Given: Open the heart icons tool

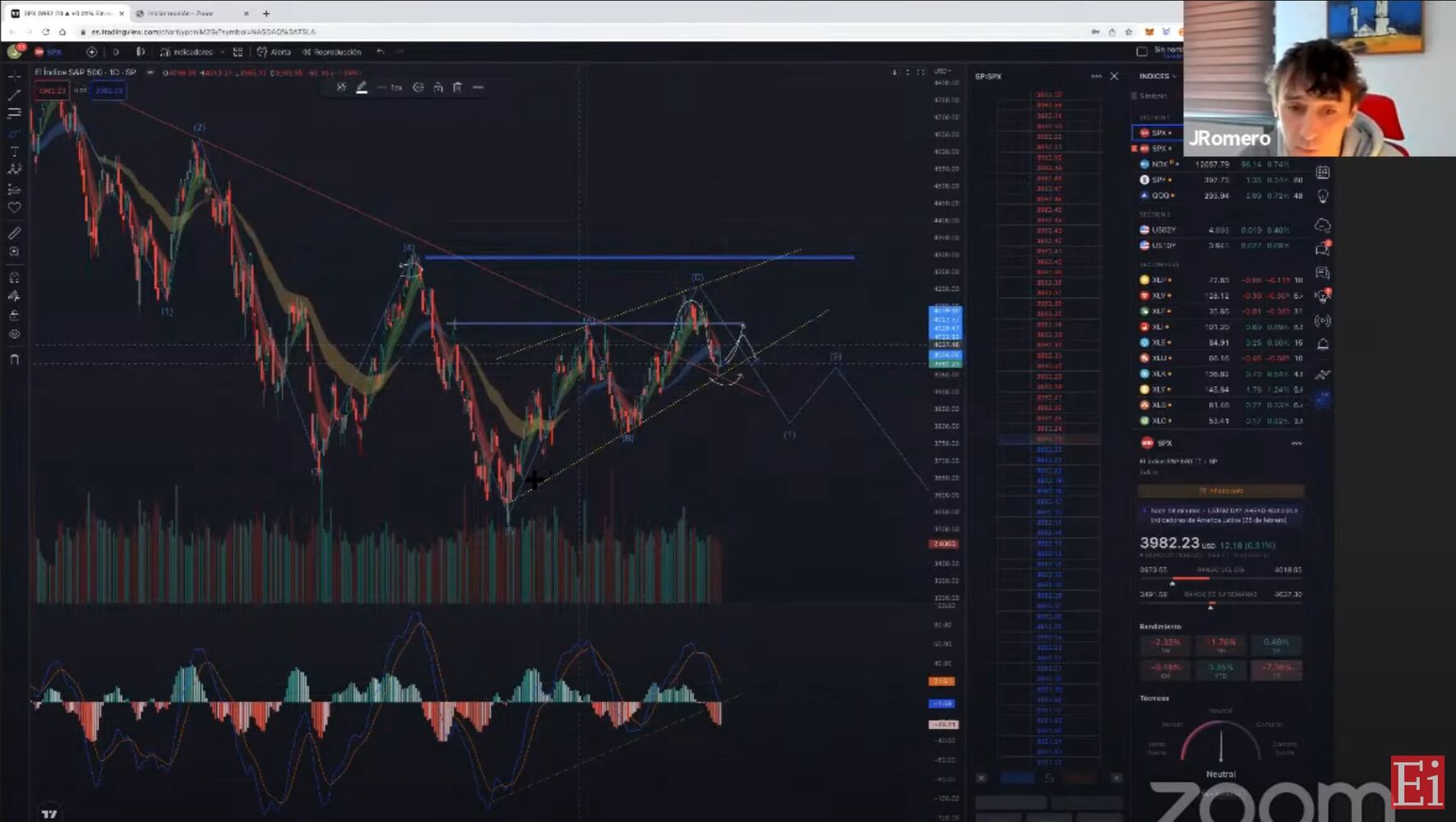Looking at the screenshot, I should coord(14,208).
